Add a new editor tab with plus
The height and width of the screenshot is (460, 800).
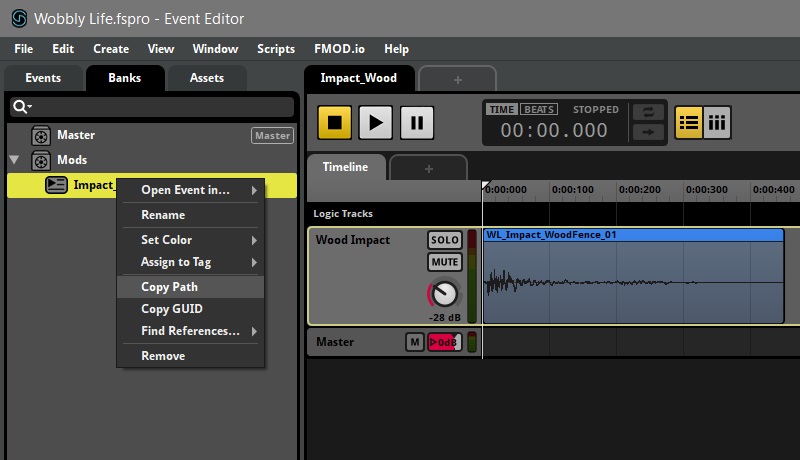click(458, 80)
